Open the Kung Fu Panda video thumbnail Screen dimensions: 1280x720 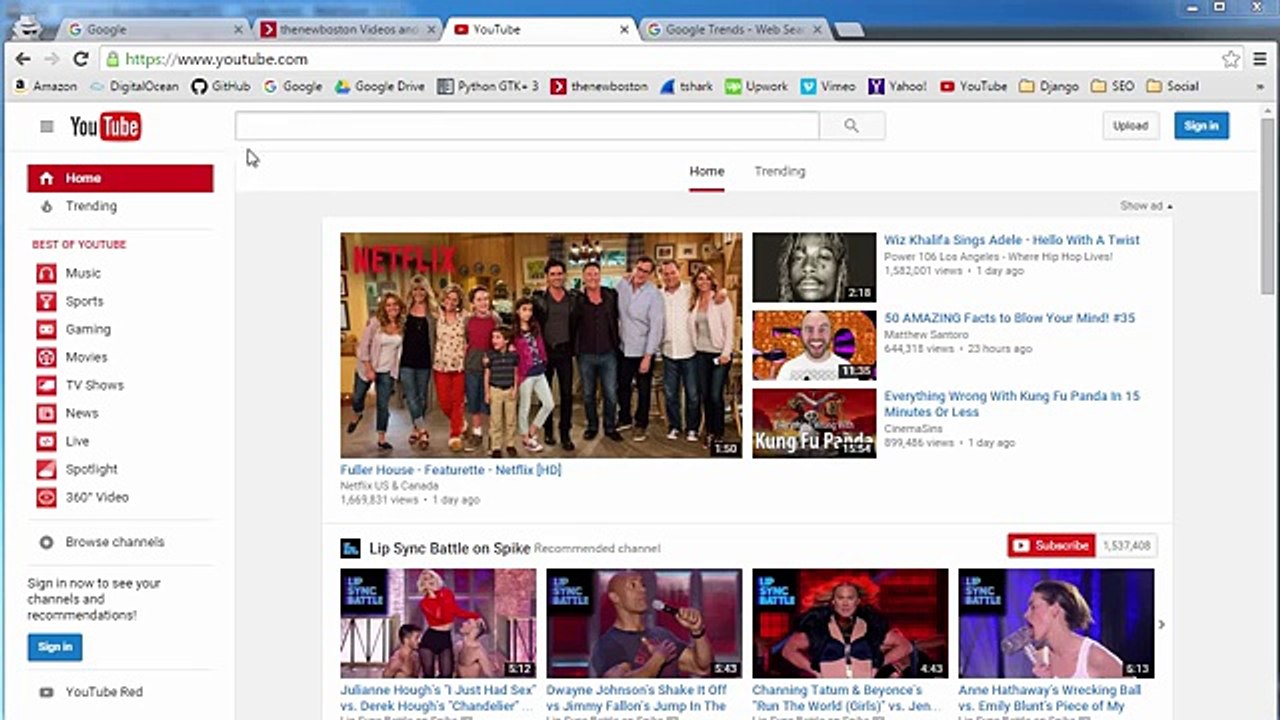(x=814, y=424)
